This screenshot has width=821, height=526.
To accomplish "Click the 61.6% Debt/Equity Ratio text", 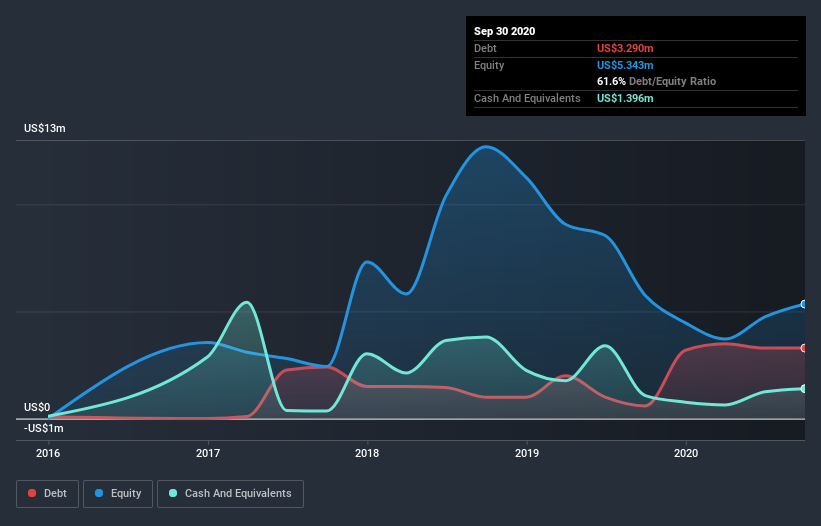I will 657,82.
